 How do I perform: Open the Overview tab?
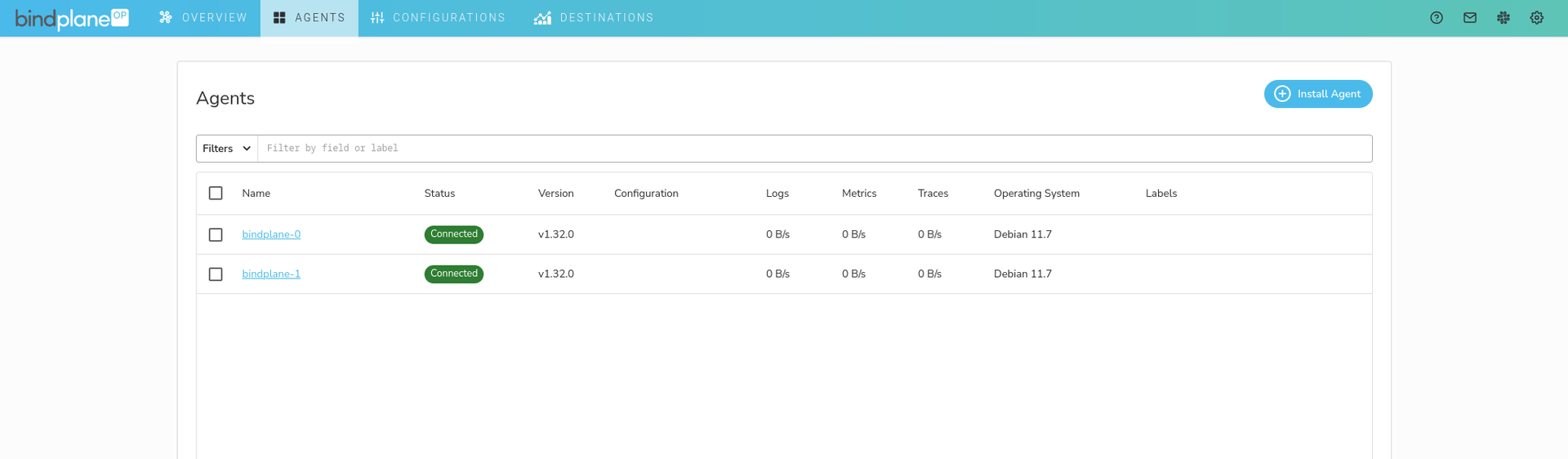203,18
